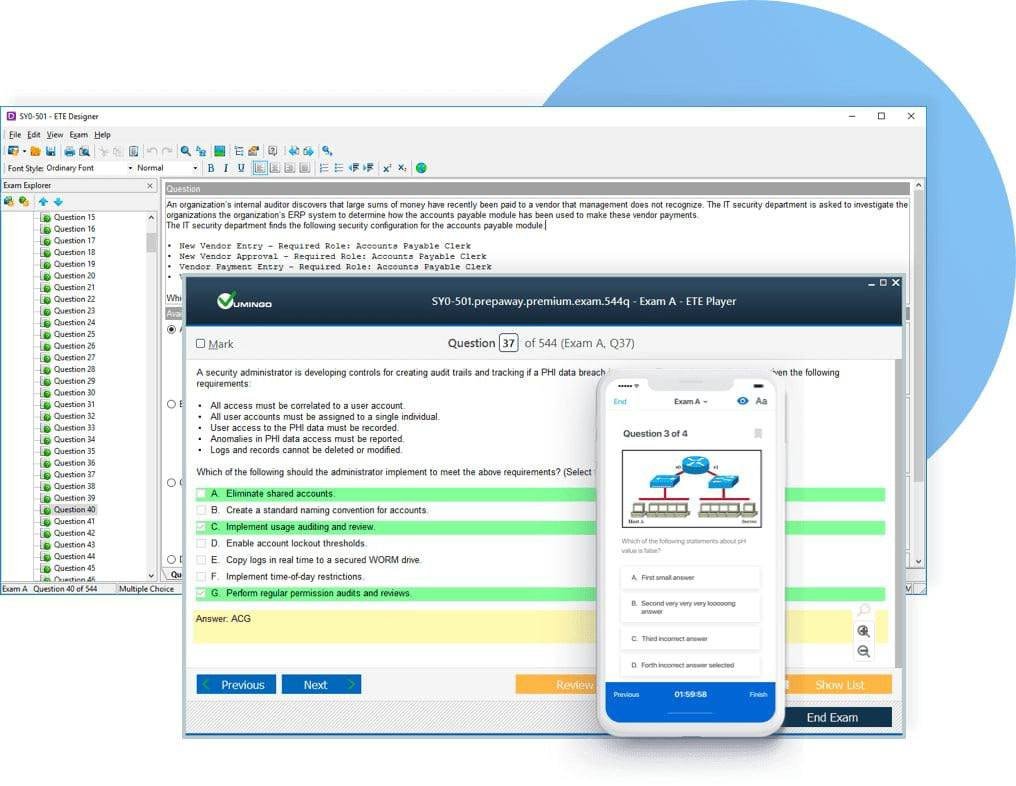Screen dimensions: 1016x786
Task: Check the Mark checkbox
Action: [x=201, y=344]
